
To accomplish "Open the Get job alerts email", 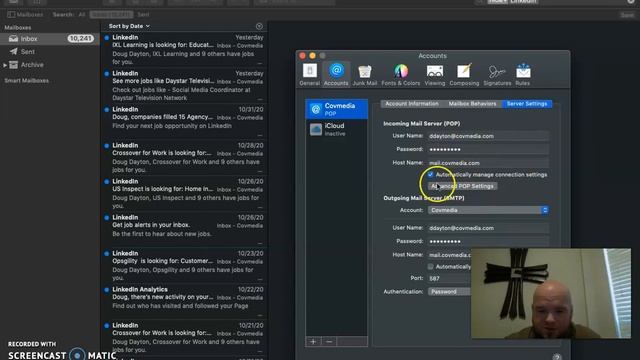I will click(x=184, y=229).
